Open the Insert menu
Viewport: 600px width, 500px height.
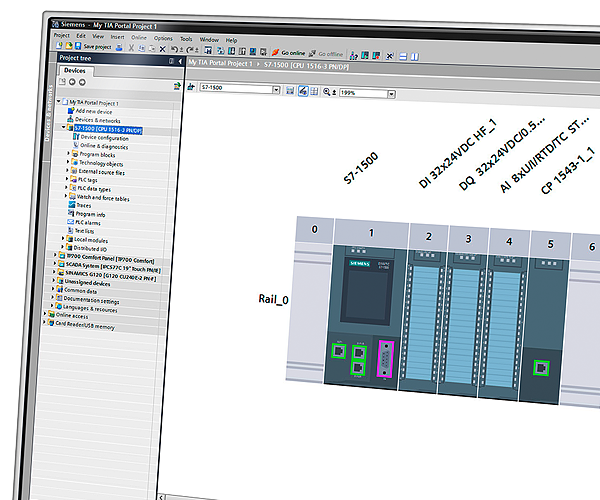pos(117,37)
